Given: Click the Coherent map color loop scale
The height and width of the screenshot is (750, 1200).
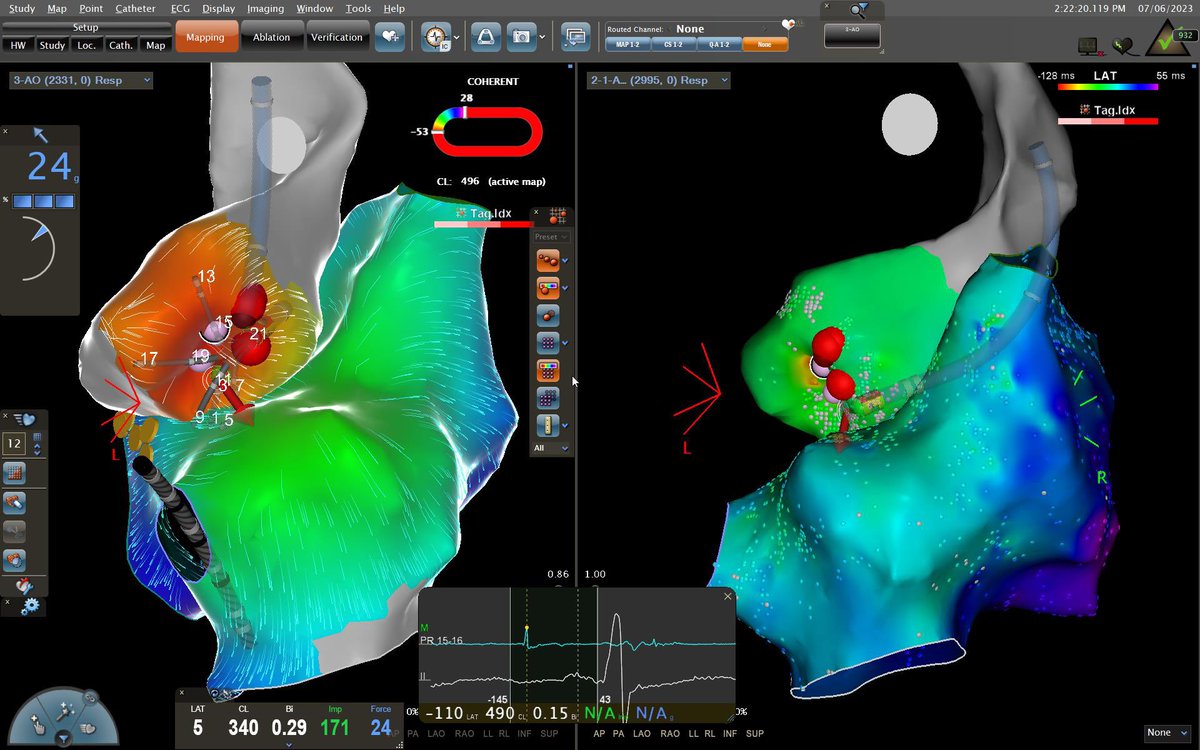Looking at the screenshot, I should point(488,130).
